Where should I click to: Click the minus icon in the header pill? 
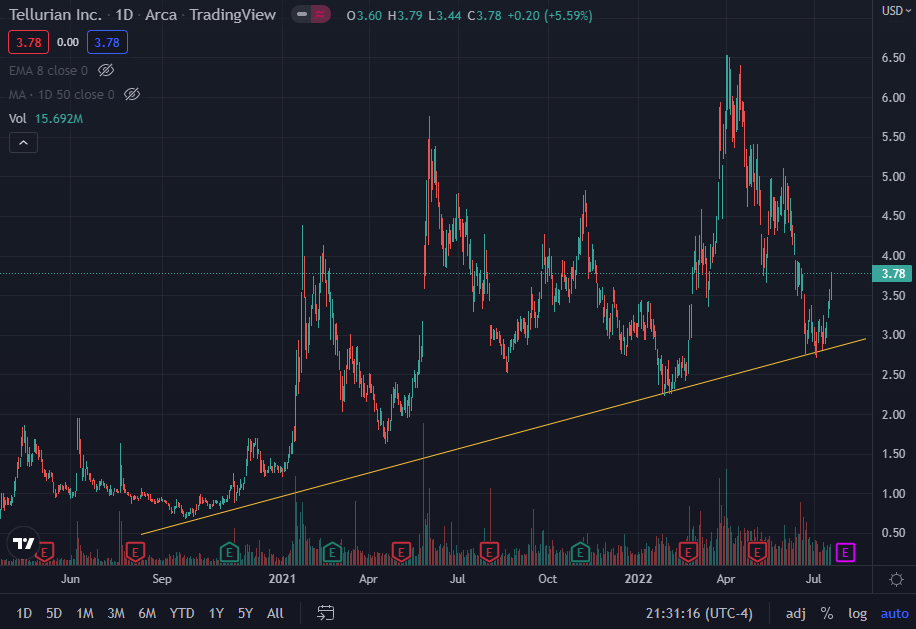[302, 15]
